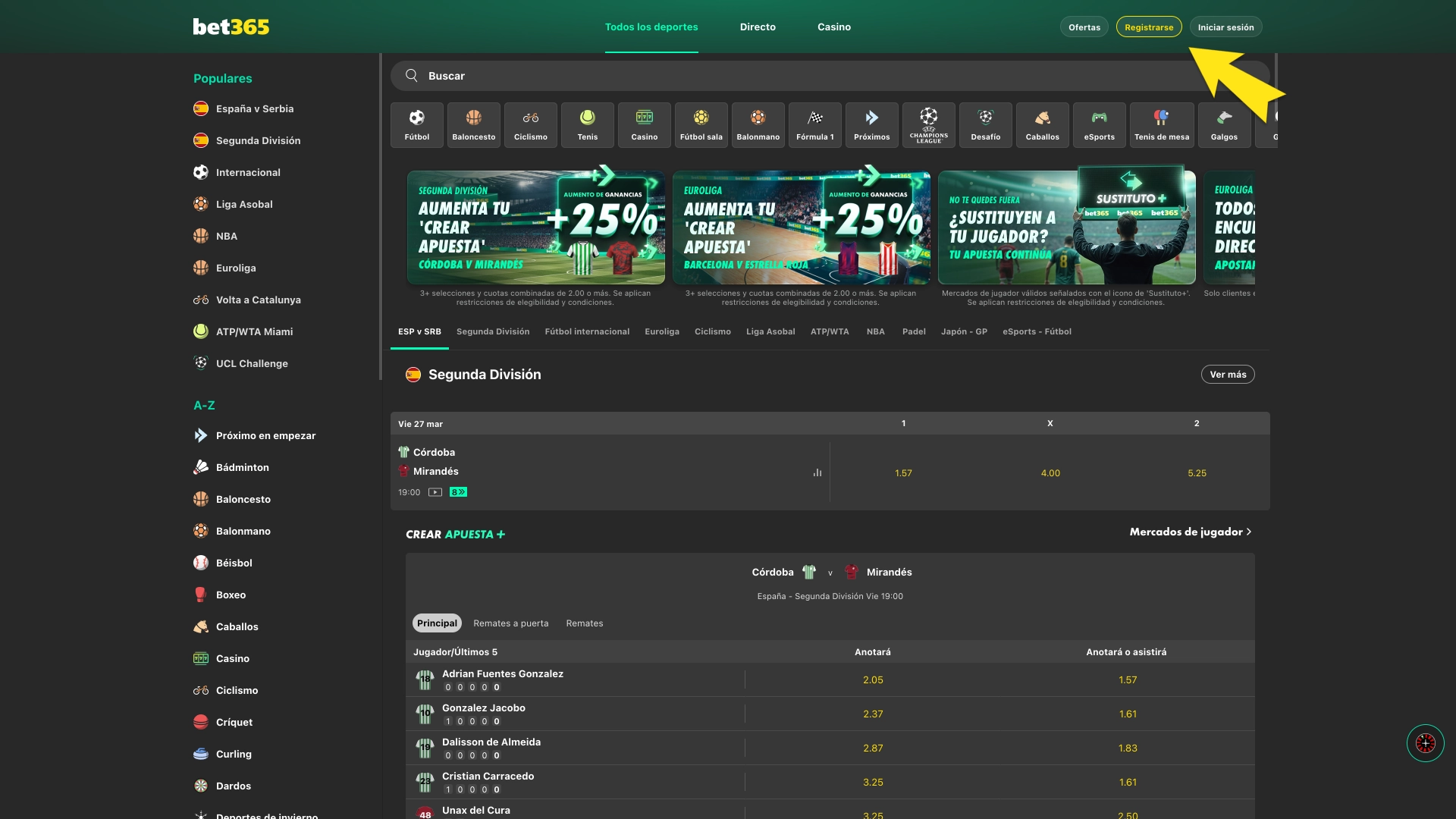Select the Fútbol internacional tab
The image size is (1456, 819).
pyautogui.click(x=587, y=331)
